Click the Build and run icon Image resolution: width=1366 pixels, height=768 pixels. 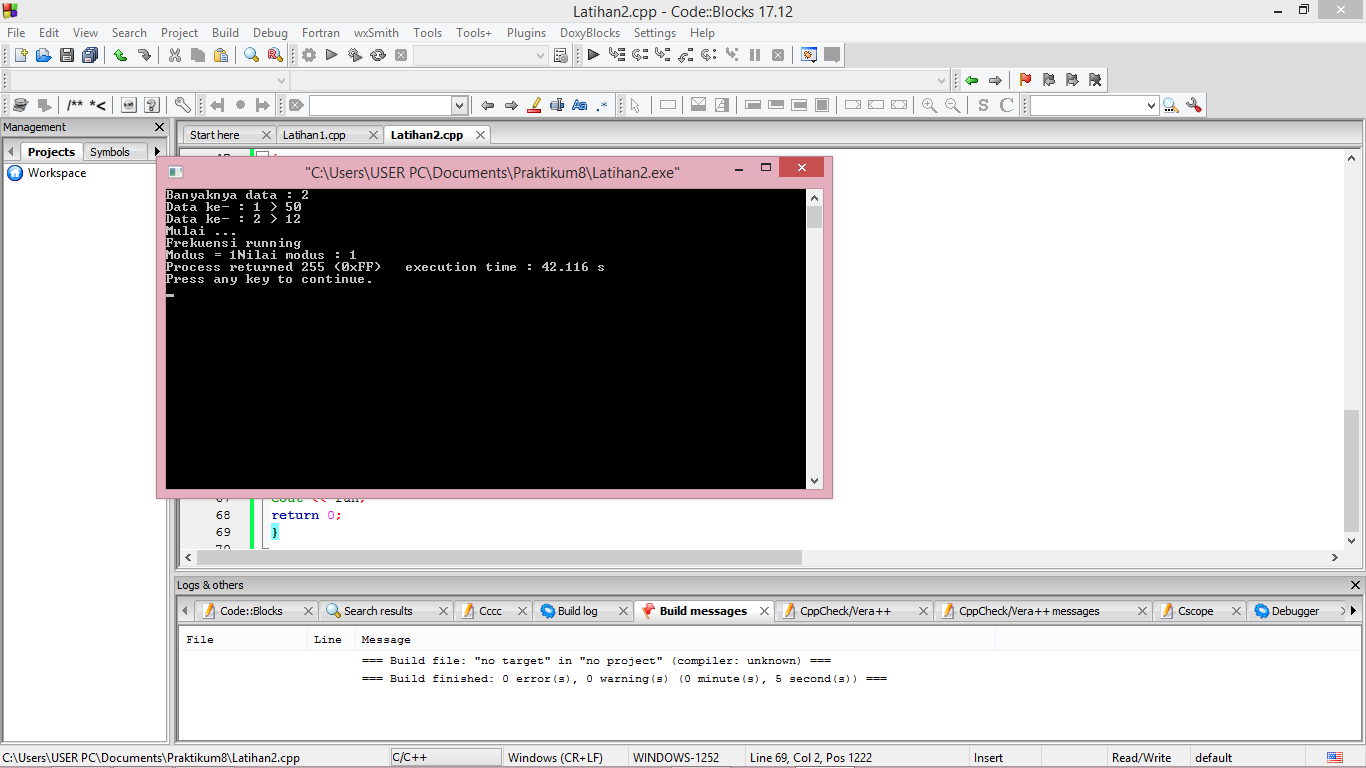355,56
